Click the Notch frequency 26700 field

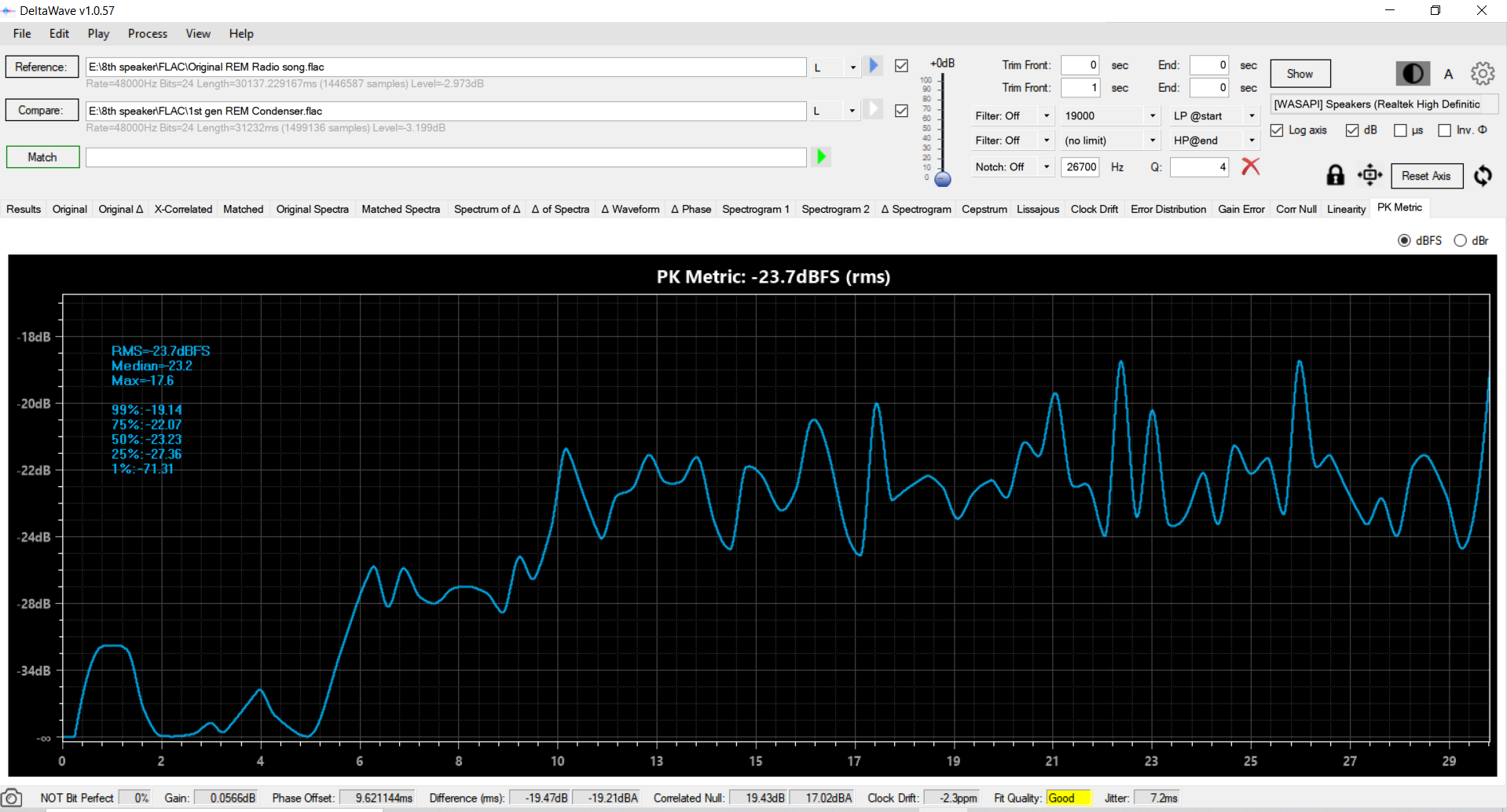point(1080,166)
